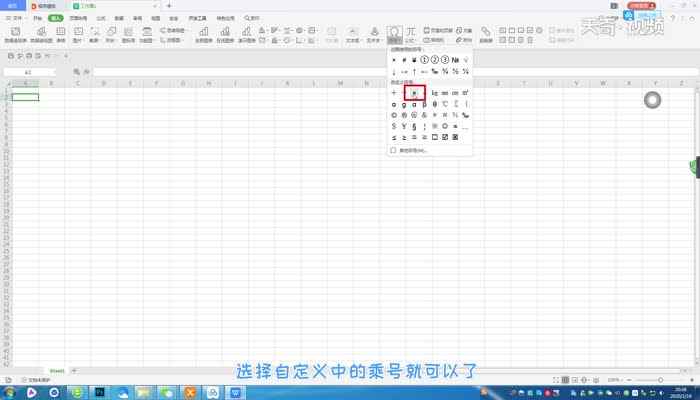This screenshot has height=400, width=700.
Task: Open the File menu dropdown
Action: (x=15, y=18)
